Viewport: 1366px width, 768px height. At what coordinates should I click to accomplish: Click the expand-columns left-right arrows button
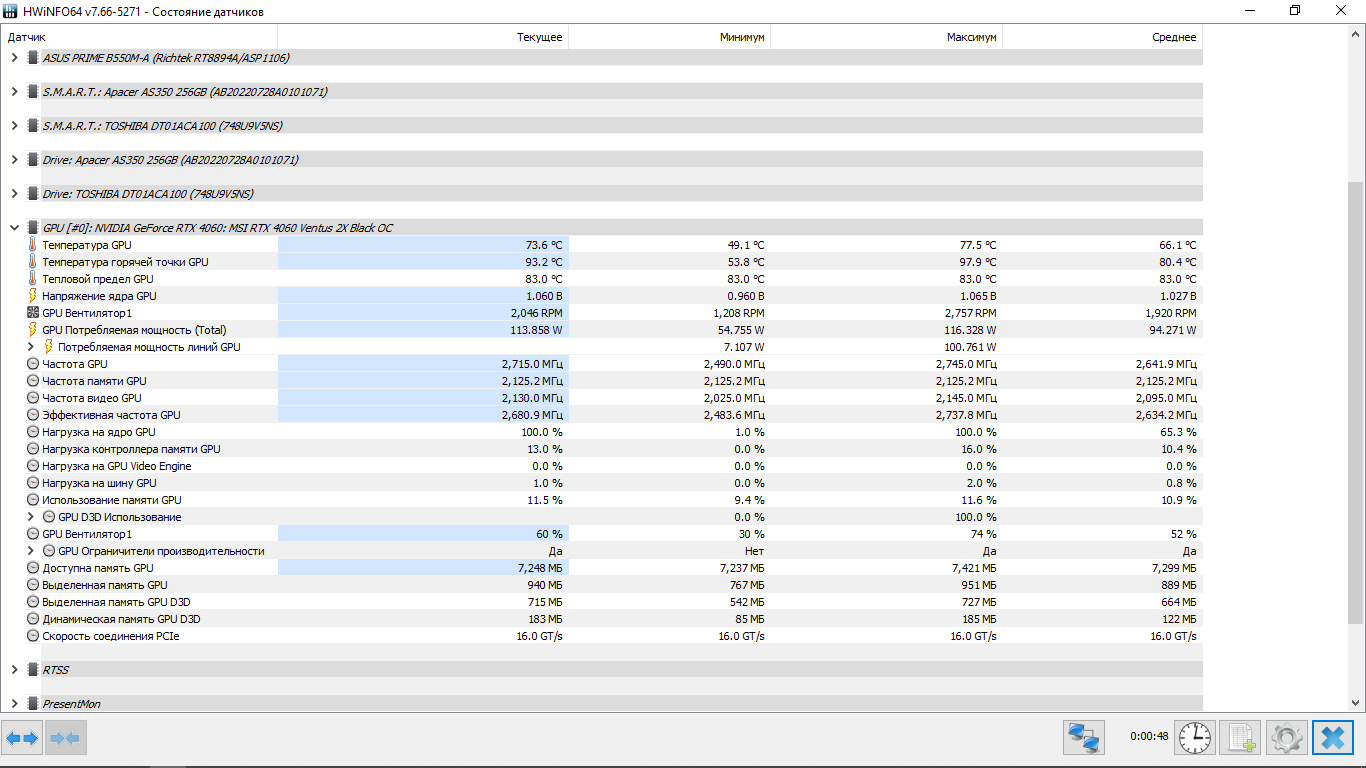tap(22, 738)
